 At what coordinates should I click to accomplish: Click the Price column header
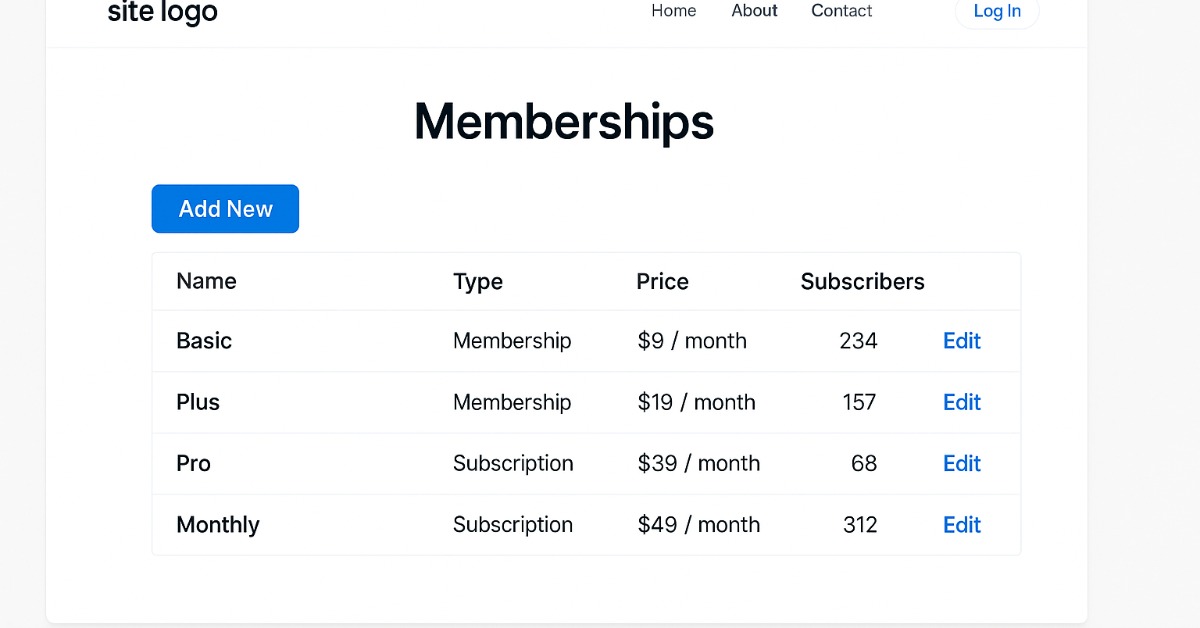coord(662,282)
